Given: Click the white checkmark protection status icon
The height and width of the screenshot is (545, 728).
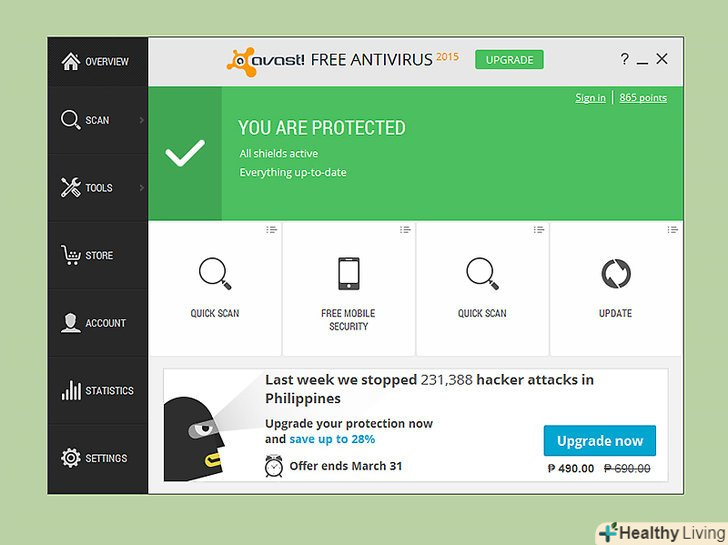Looking at the screenshot, I should coord(185,153).
